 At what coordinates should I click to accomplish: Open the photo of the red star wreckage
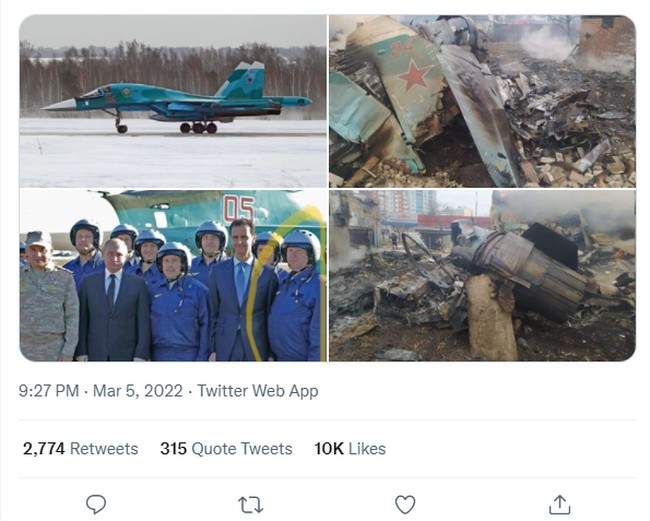[x=482, y=101]
